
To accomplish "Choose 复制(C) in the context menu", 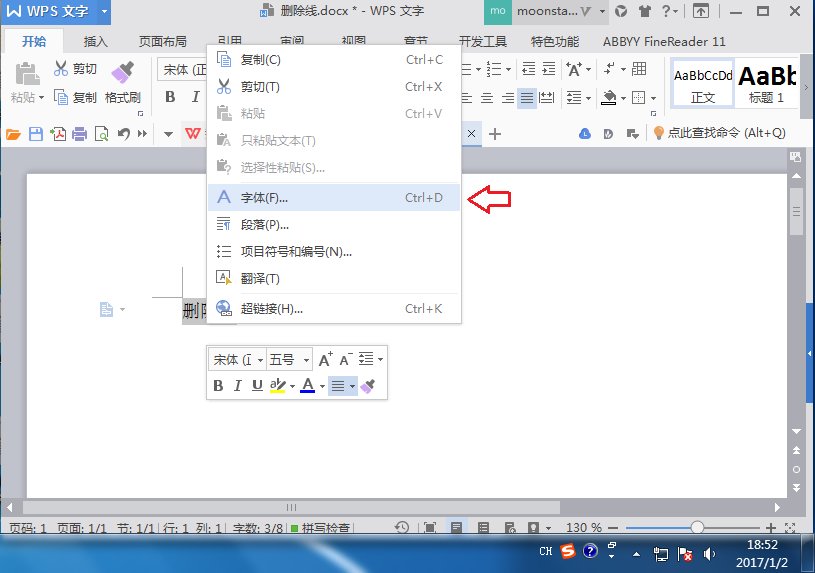I will click(334, 60).
